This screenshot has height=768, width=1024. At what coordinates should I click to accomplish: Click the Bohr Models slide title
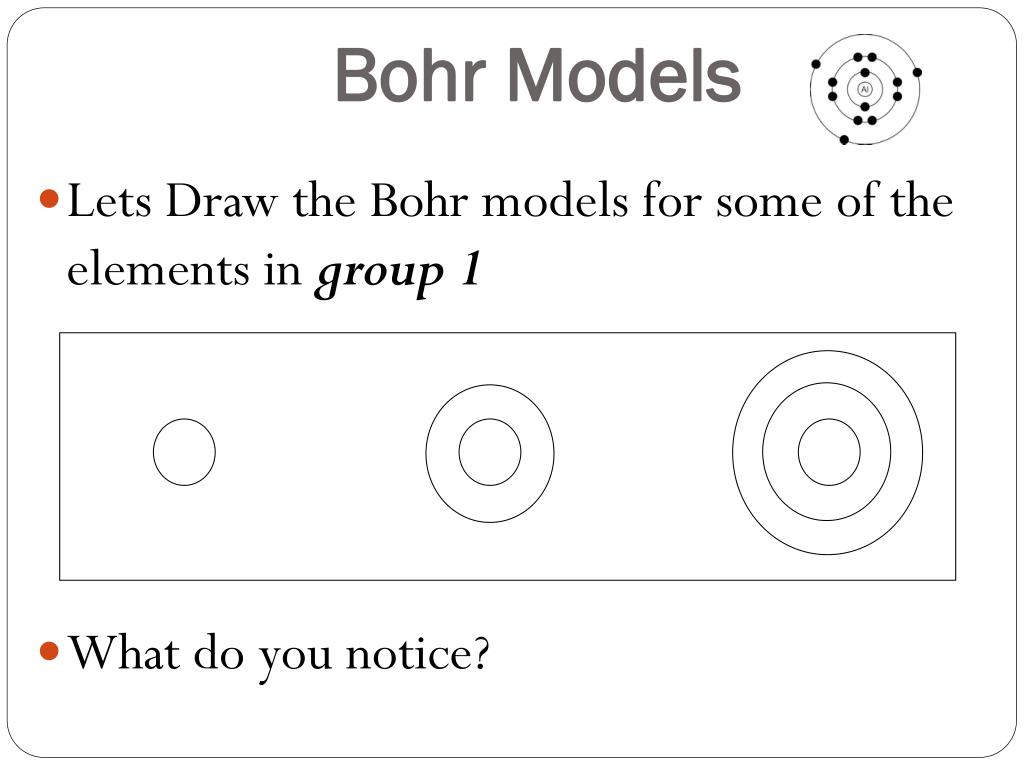coord(538,76)
